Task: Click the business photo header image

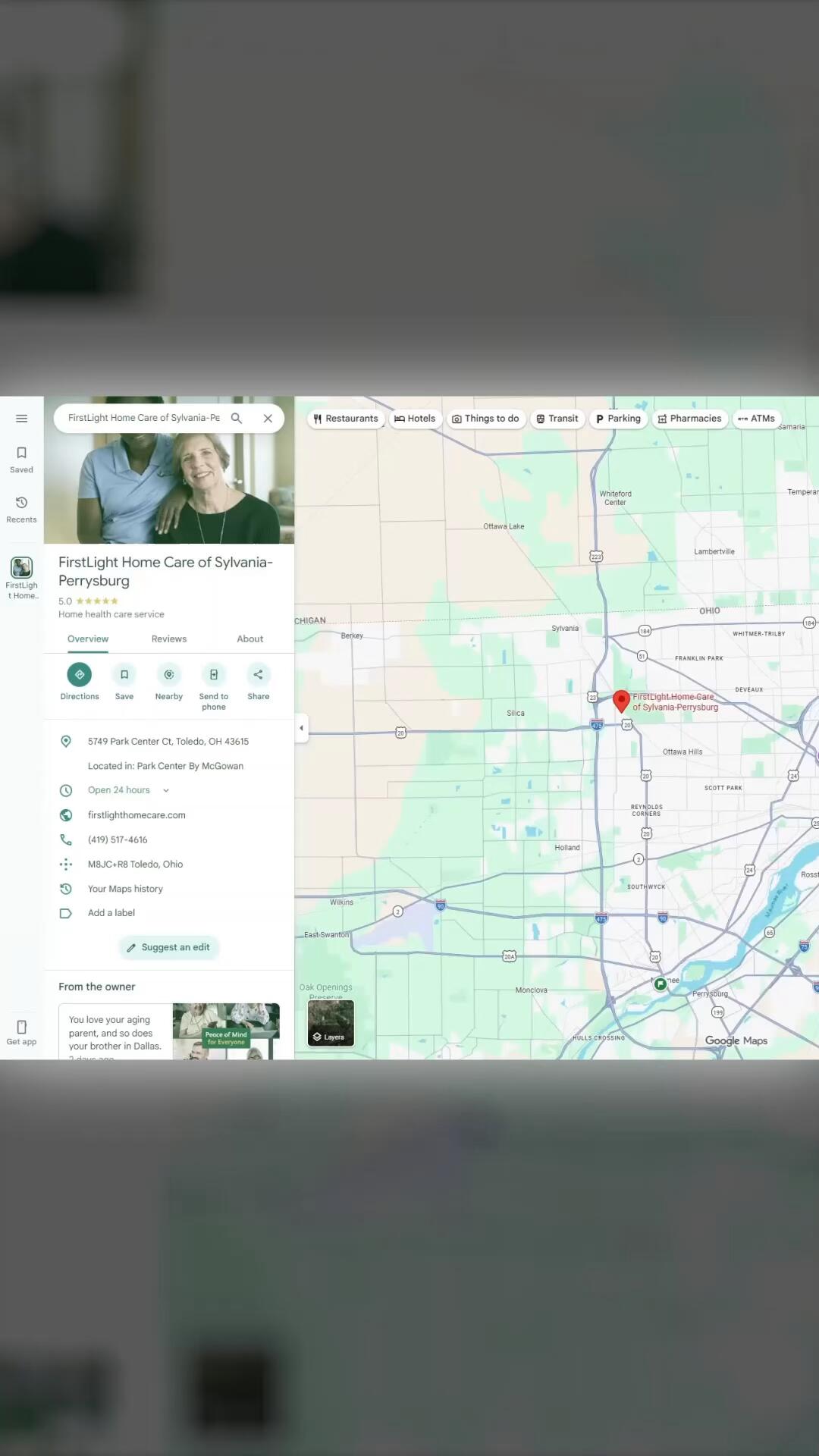Action: (x=169, y=489)
